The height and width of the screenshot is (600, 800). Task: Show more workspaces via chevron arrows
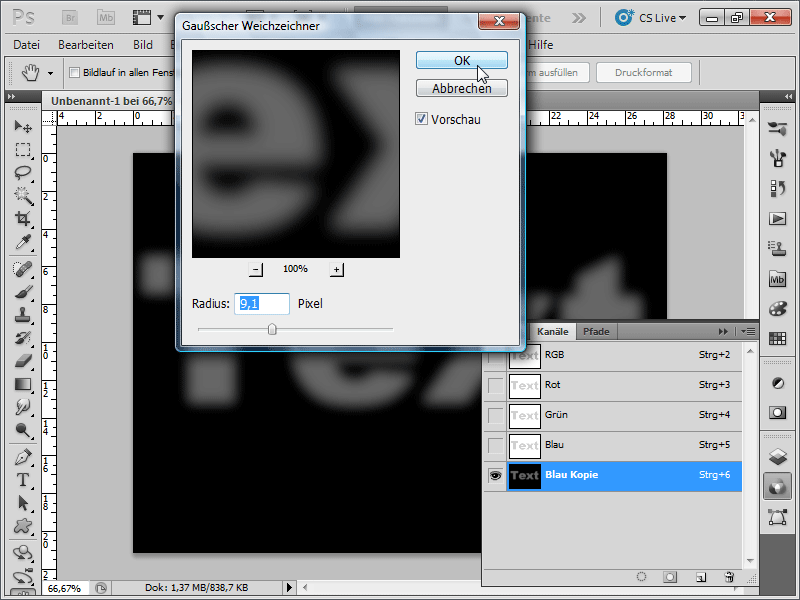tap(579, 18)
